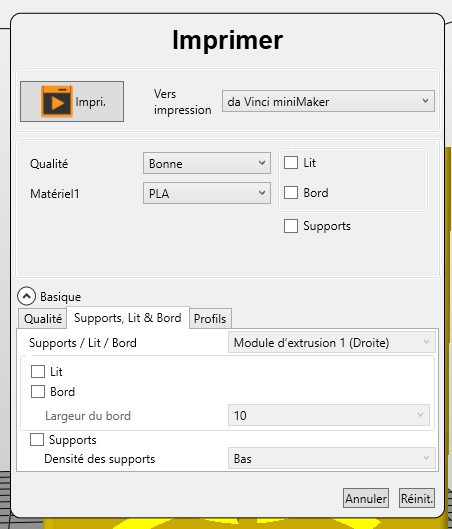This screenshot has height=529, width=452.
Task: Enable the upper Bord checkbox beside Matériel1
Action: (291, 193)
